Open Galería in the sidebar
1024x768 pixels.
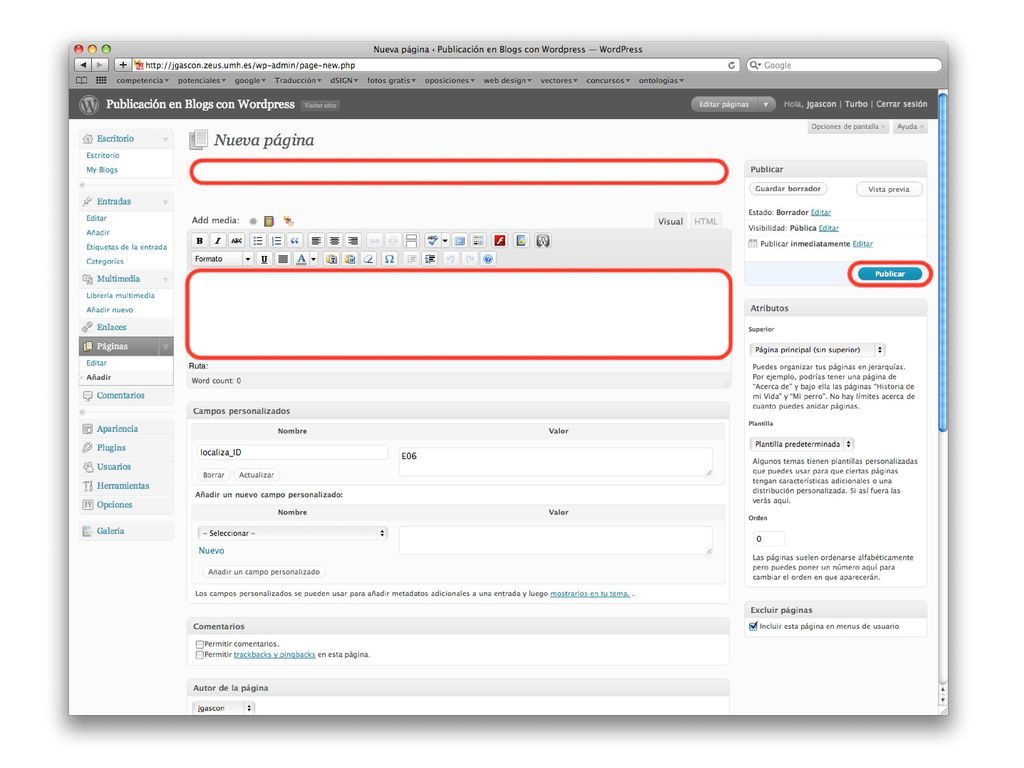(110, 531)
